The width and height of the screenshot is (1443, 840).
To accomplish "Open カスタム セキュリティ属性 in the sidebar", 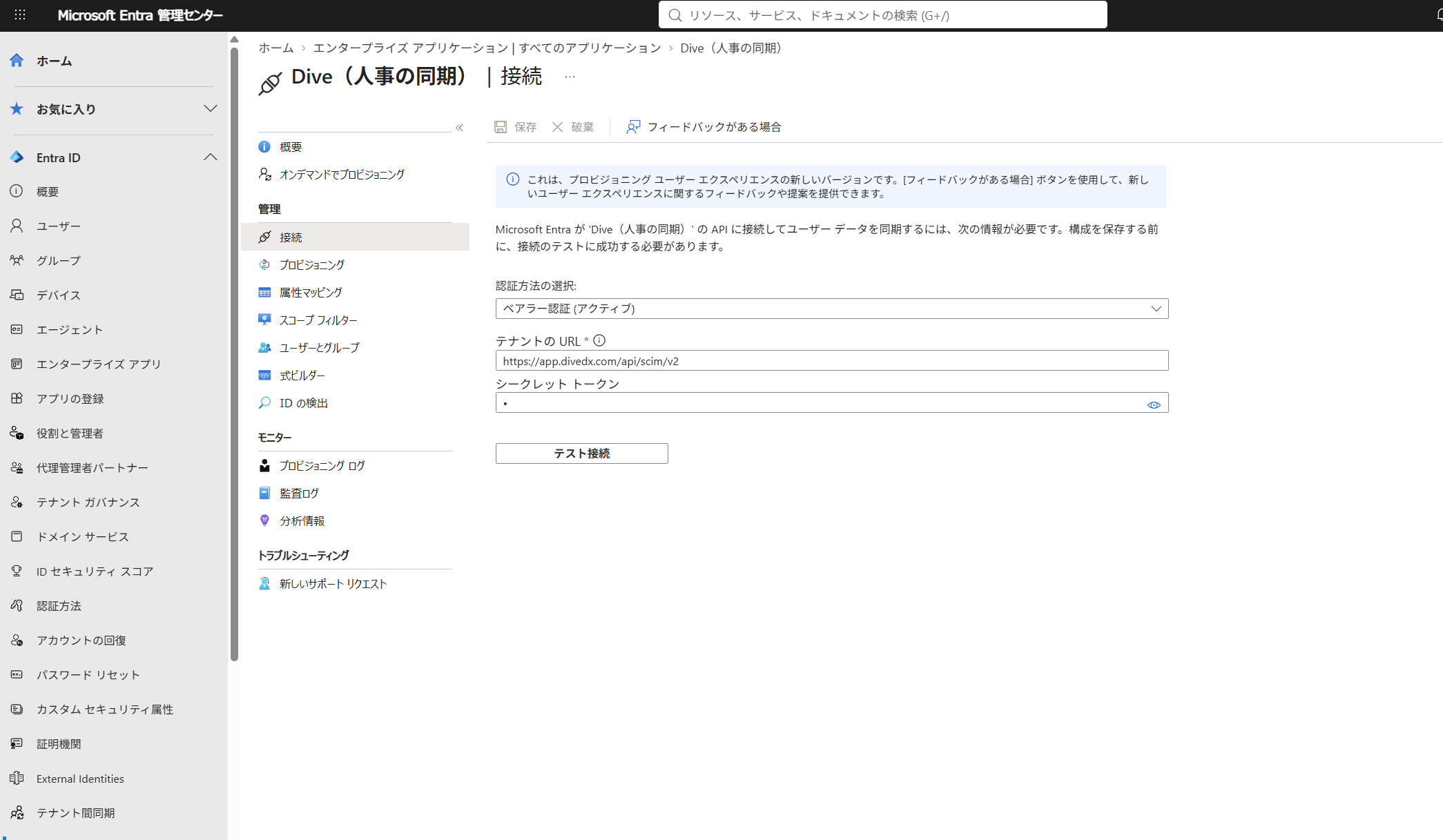I will pos(105,710).
